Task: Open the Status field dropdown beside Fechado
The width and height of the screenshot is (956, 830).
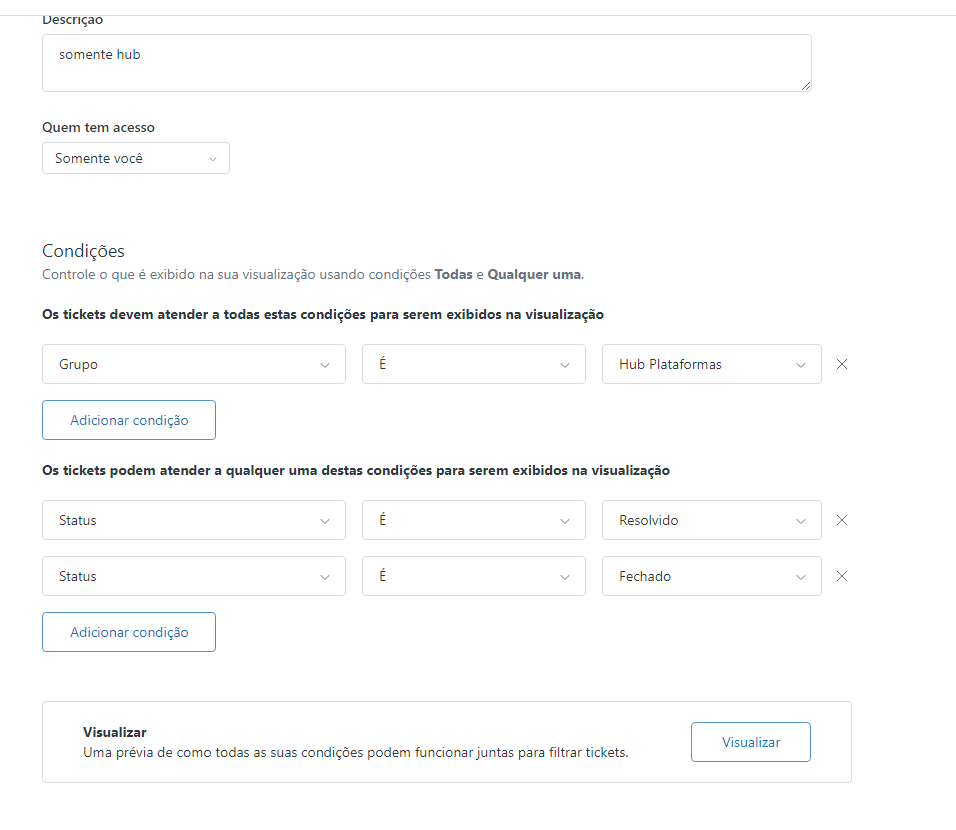Action: coord(194,576)
